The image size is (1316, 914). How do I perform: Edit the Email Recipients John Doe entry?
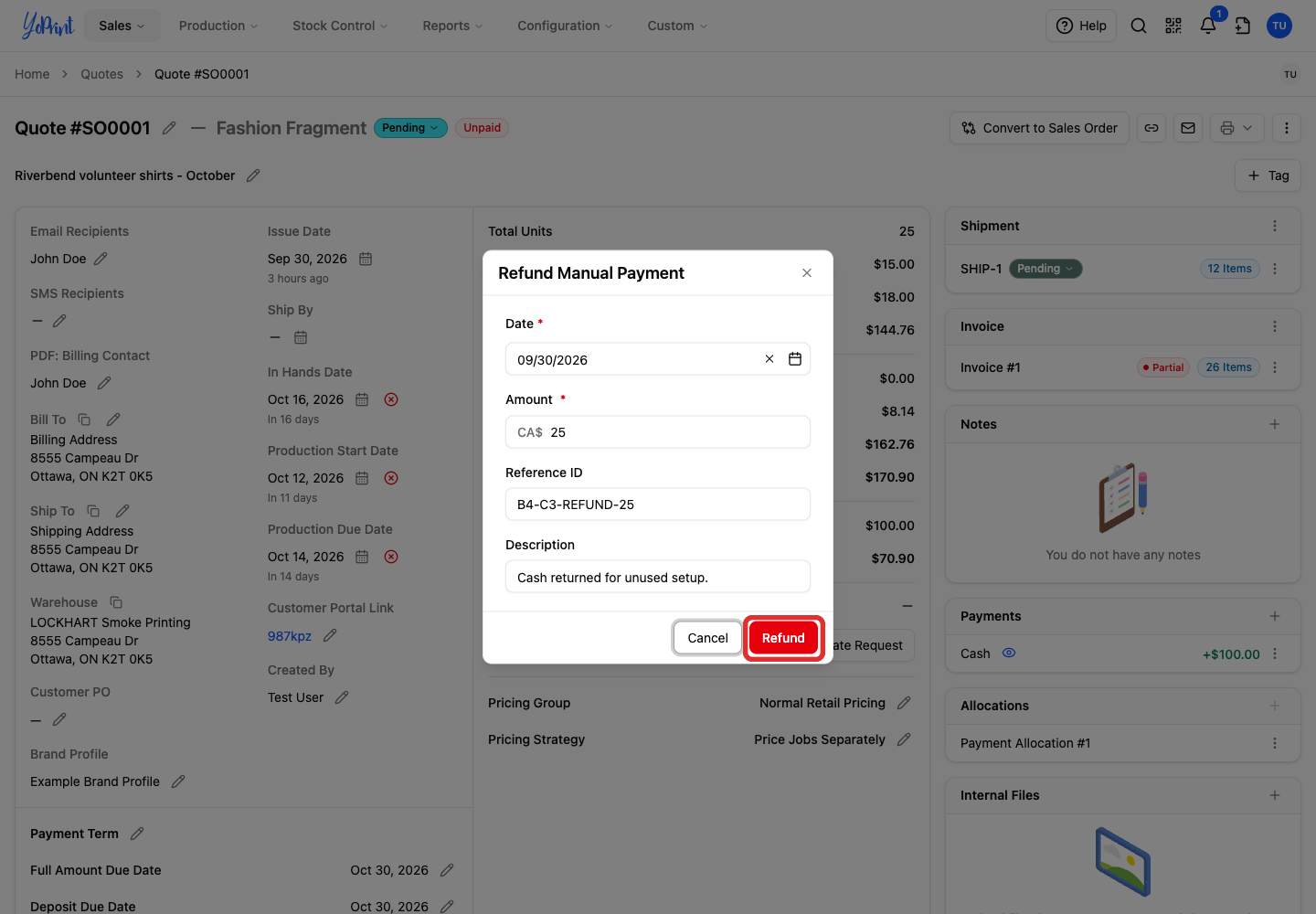(x=101, y=259)
